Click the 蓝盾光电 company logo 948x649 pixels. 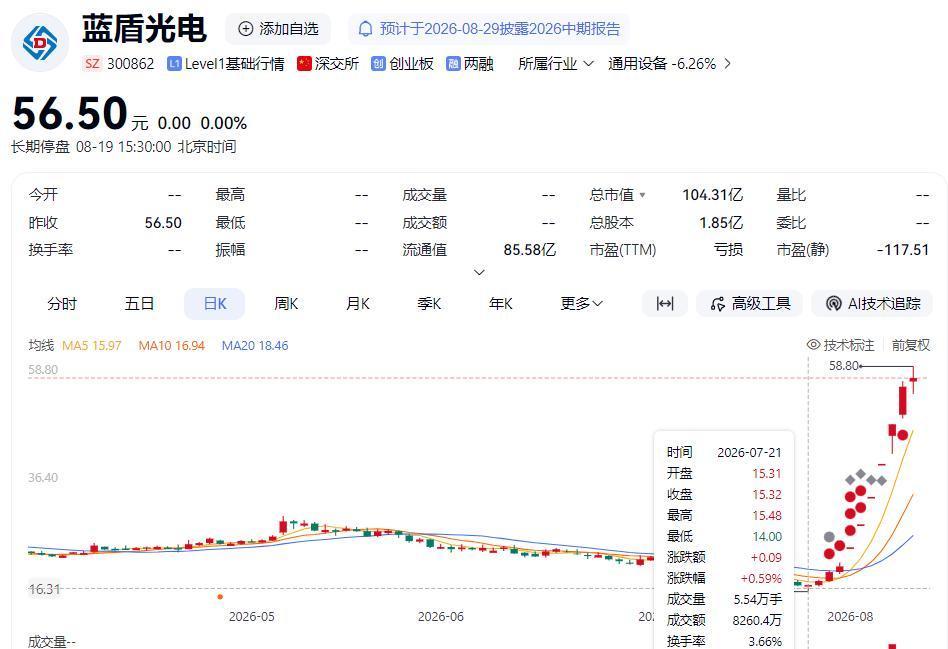pyautogui.click(x=40, y=42)
